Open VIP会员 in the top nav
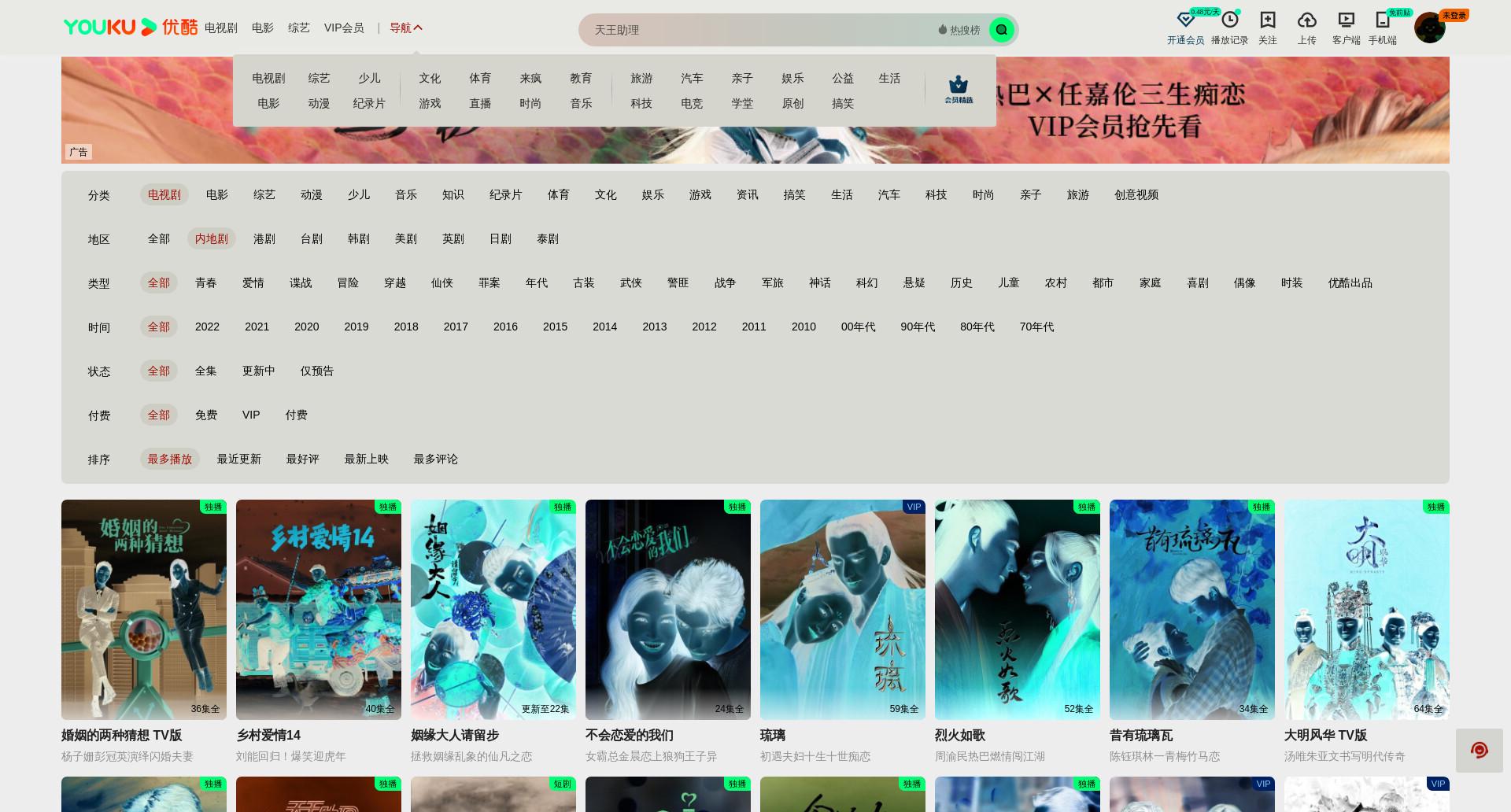1511x812 pixels. [x=344, y=28]
